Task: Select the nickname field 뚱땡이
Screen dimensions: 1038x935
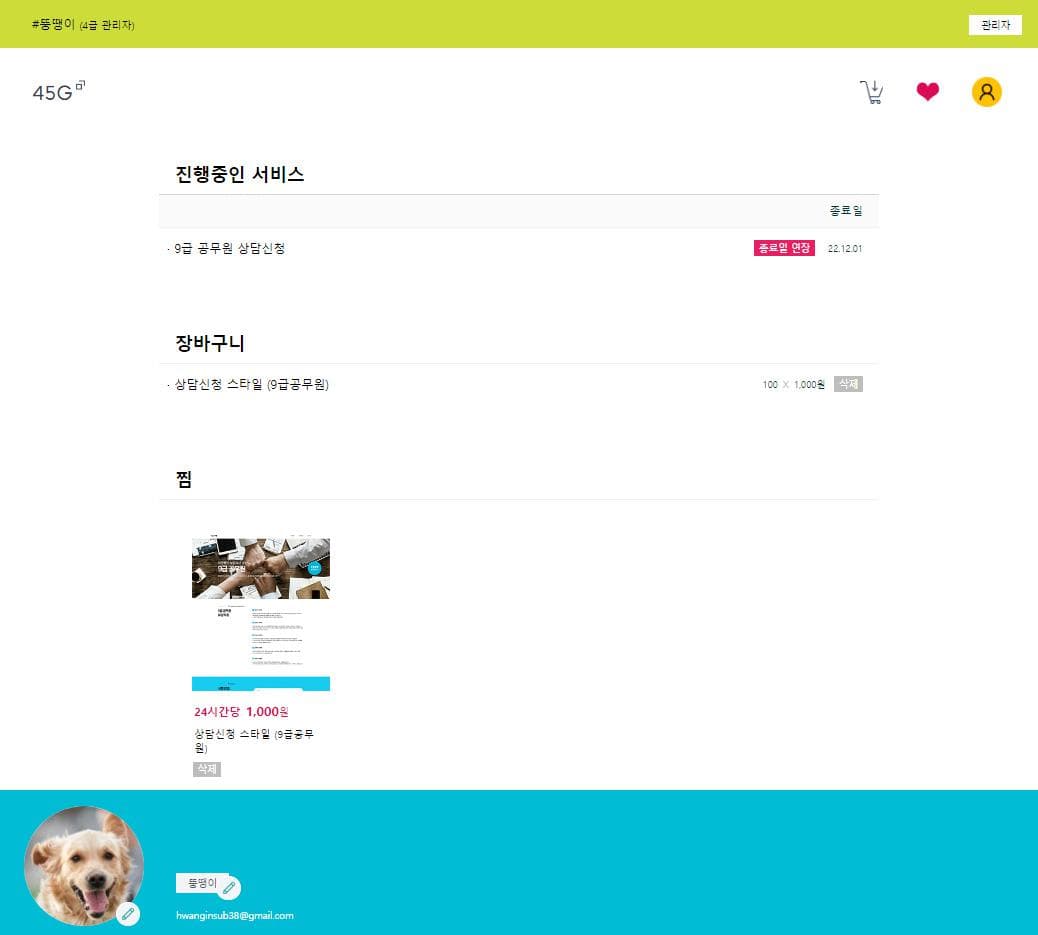Action: coord(203,883)
